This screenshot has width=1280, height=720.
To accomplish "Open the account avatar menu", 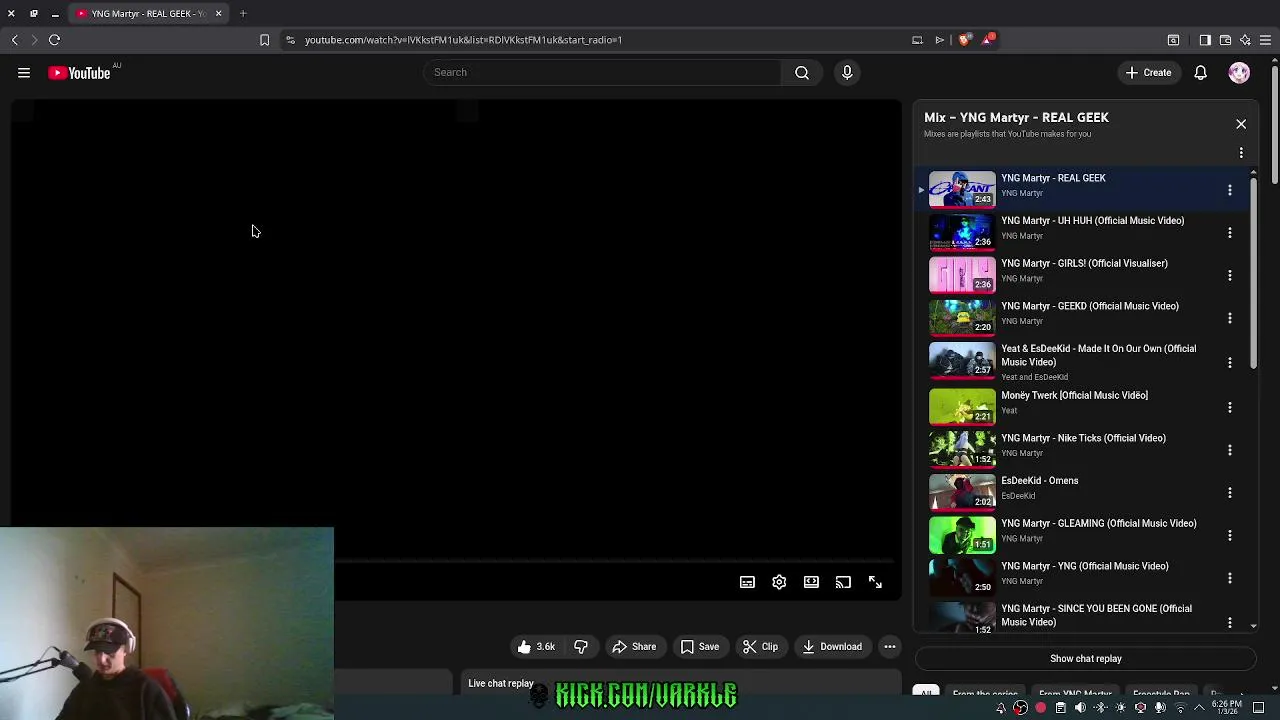I will point(1239,72).
